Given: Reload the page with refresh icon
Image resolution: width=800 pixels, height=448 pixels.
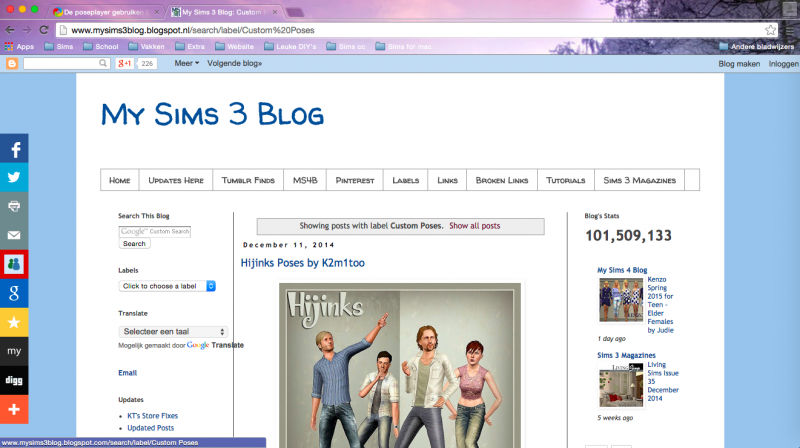Looking at the screenshot, I should tap(44, 30).
